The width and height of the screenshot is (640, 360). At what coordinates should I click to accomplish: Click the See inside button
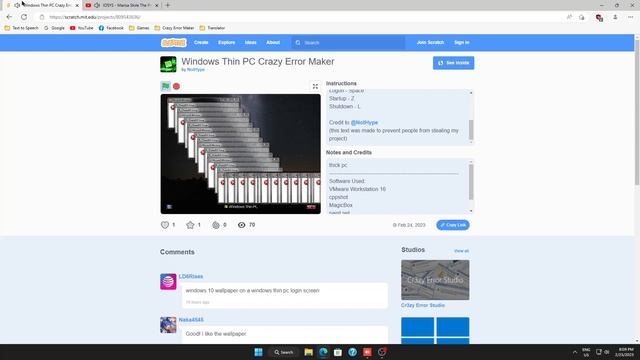pyautogui.click(x=453, y=63)
